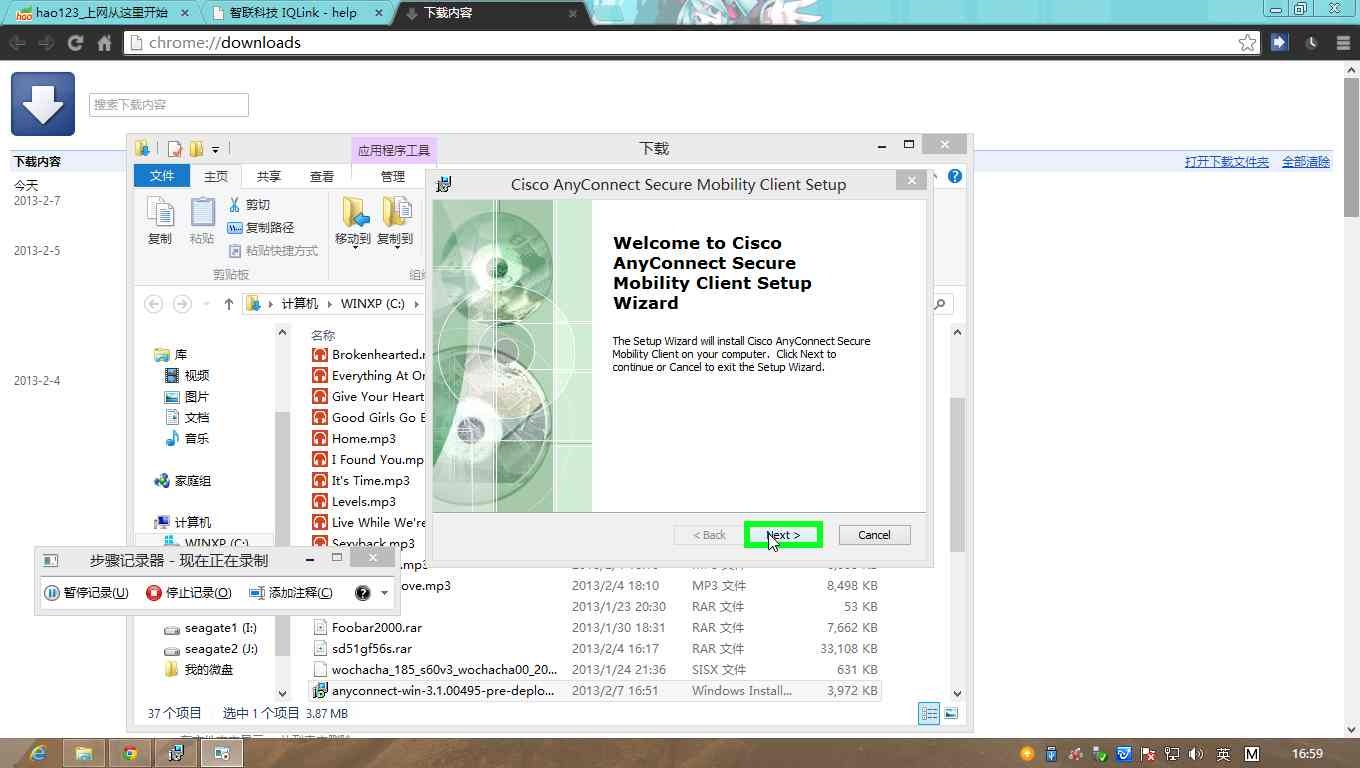Viewport: 1360px width, 768px height.
Task: Select It's Time.mp3 file in list
Action: (x=361, y=480)
